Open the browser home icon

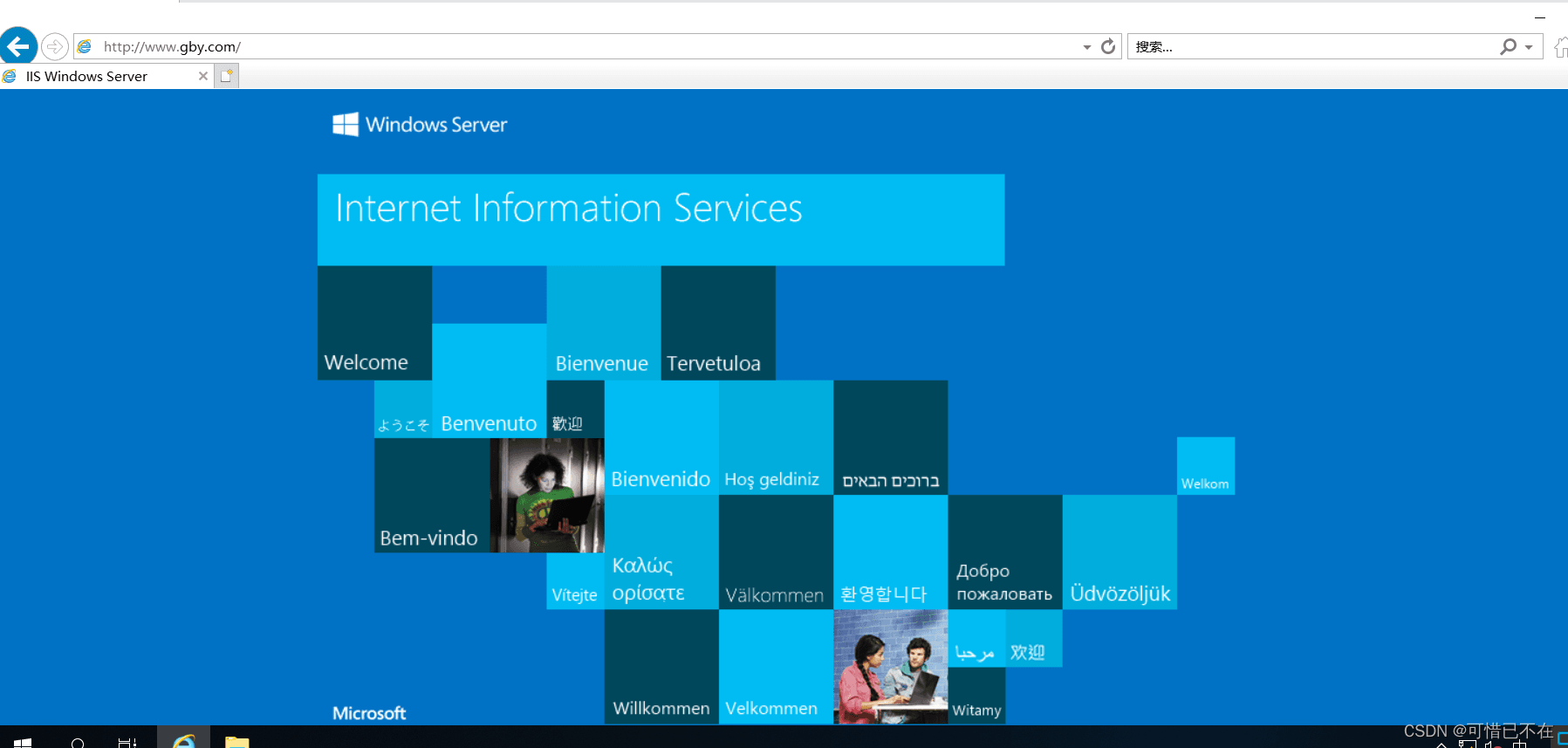click(1561, 47)
